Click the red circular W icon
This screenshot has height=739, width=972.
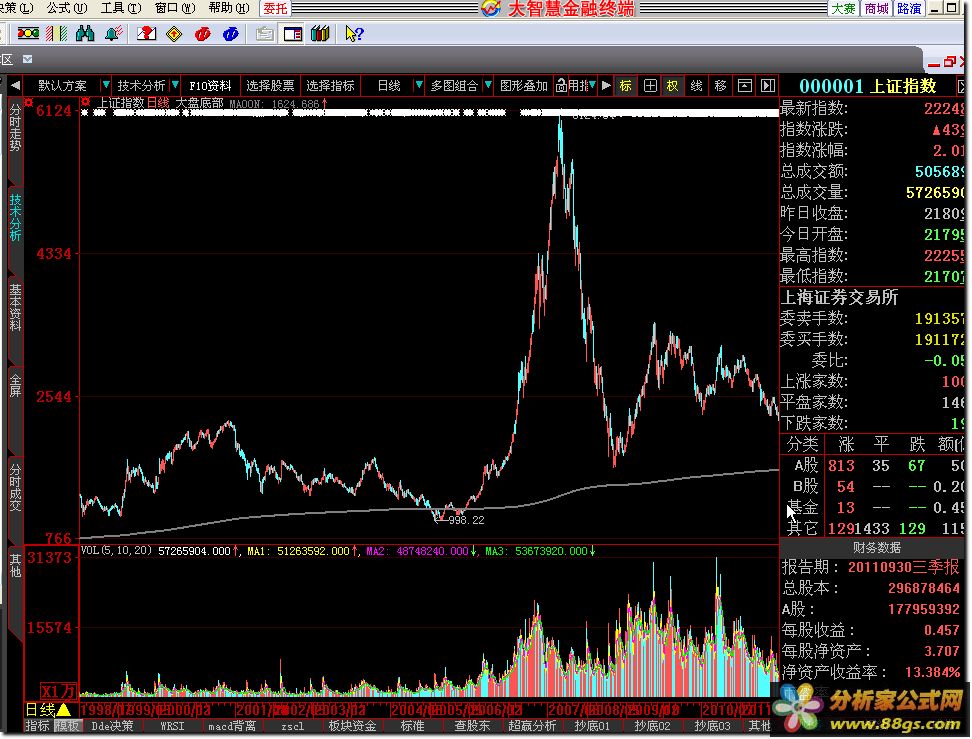(203, 33)
